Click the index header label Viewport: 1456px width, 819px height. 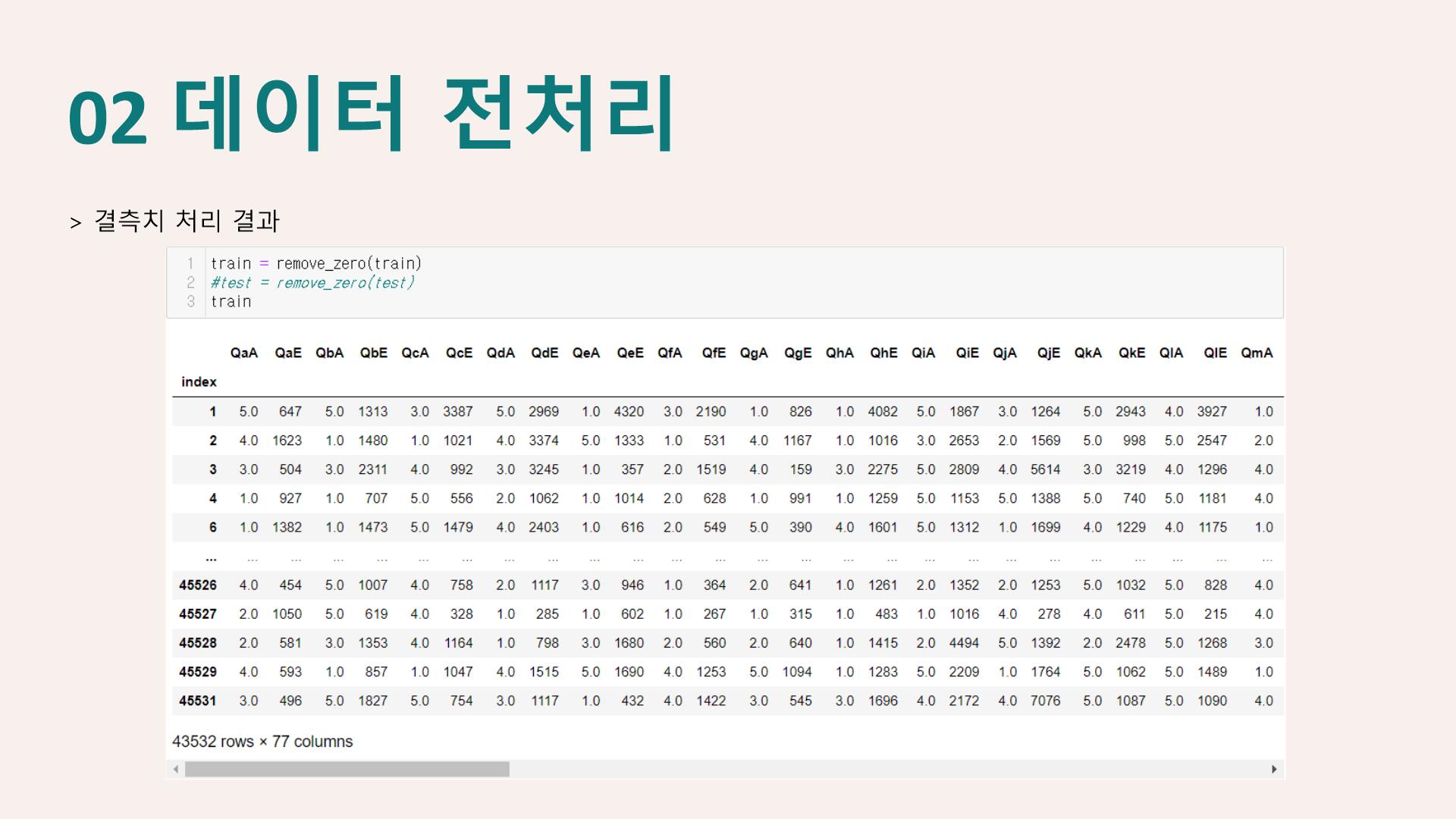(x=199, y=381)
